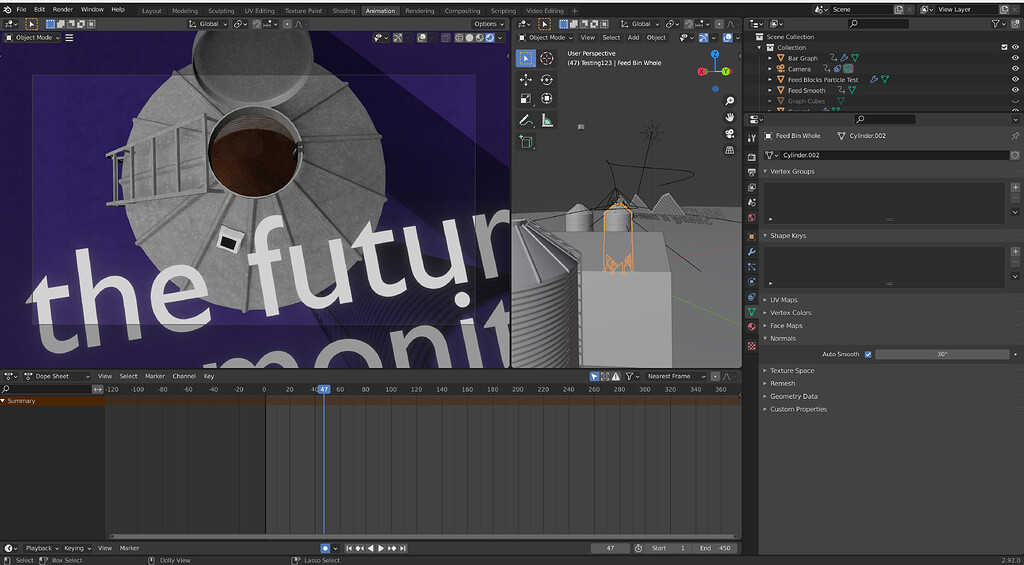Open the Object Data properties green triangle tab

click(x=752, y=312)
